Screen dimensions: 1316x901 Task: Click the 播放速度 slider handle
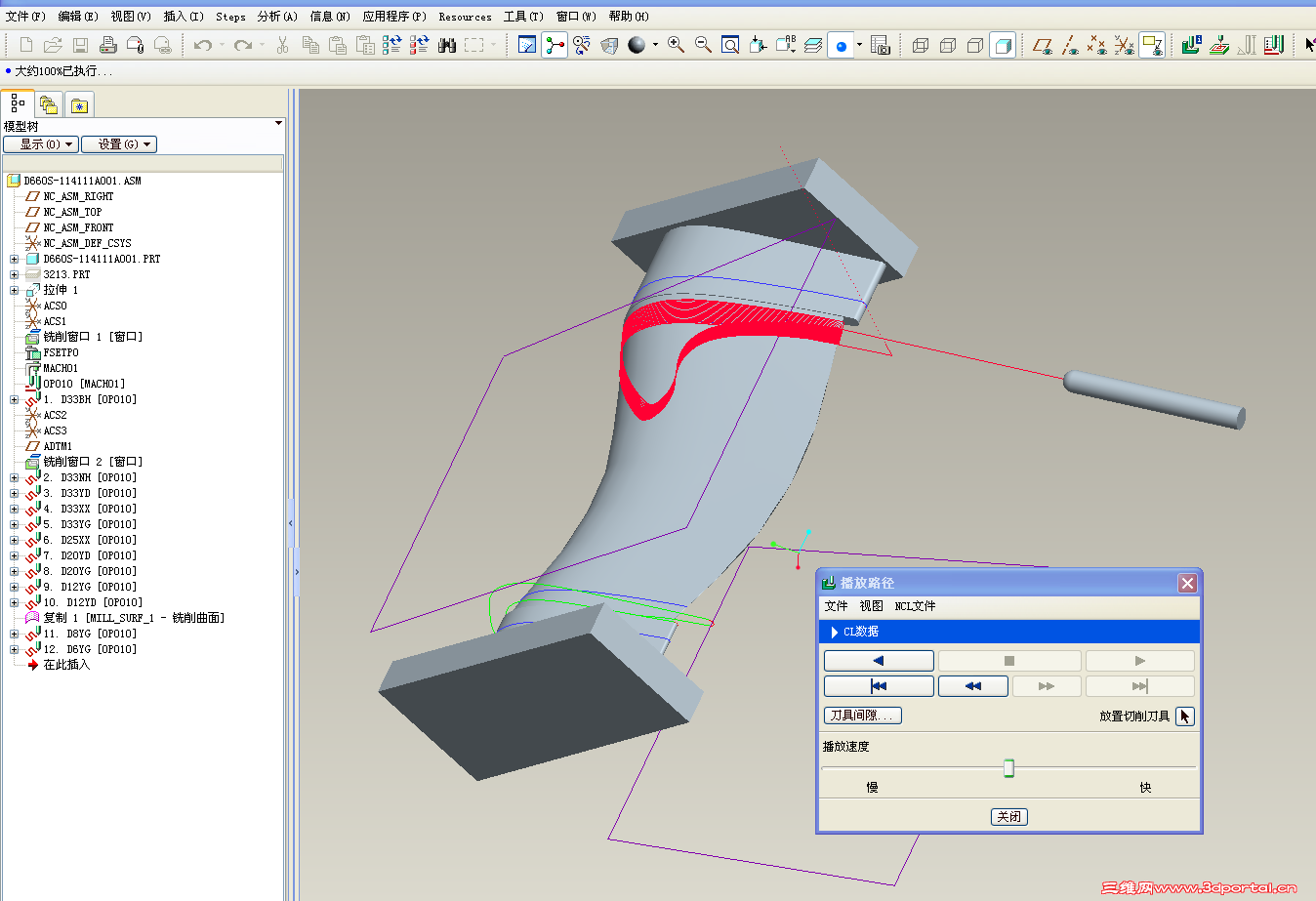tap(1008, 768)
